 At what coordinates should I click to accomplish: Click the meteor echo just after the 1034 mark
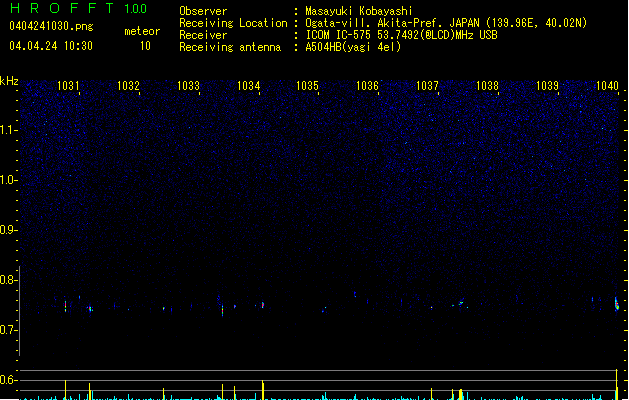point(263,305)
